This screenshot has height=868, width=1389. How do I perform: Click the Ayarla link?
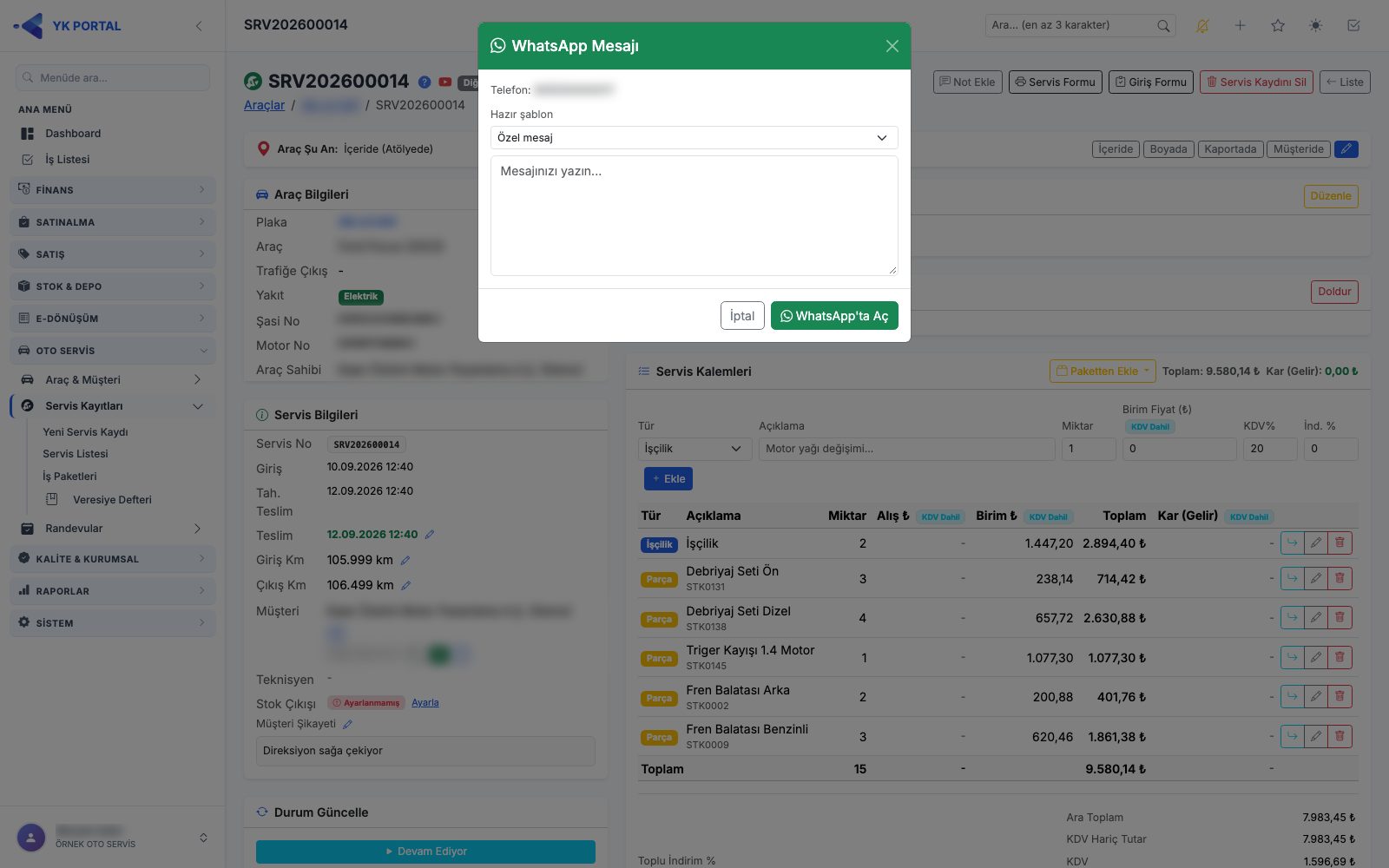coord(425,703)
